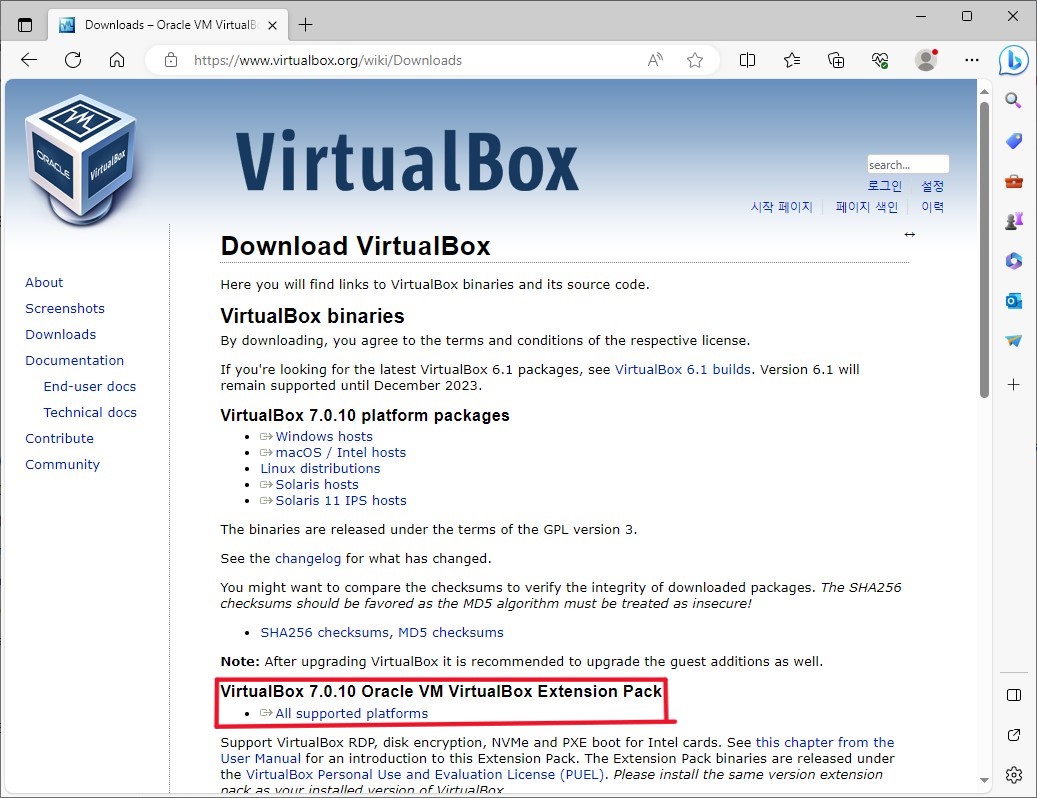Open VirtualBox Personal Use and Evaluation License link

click(425, 774)
